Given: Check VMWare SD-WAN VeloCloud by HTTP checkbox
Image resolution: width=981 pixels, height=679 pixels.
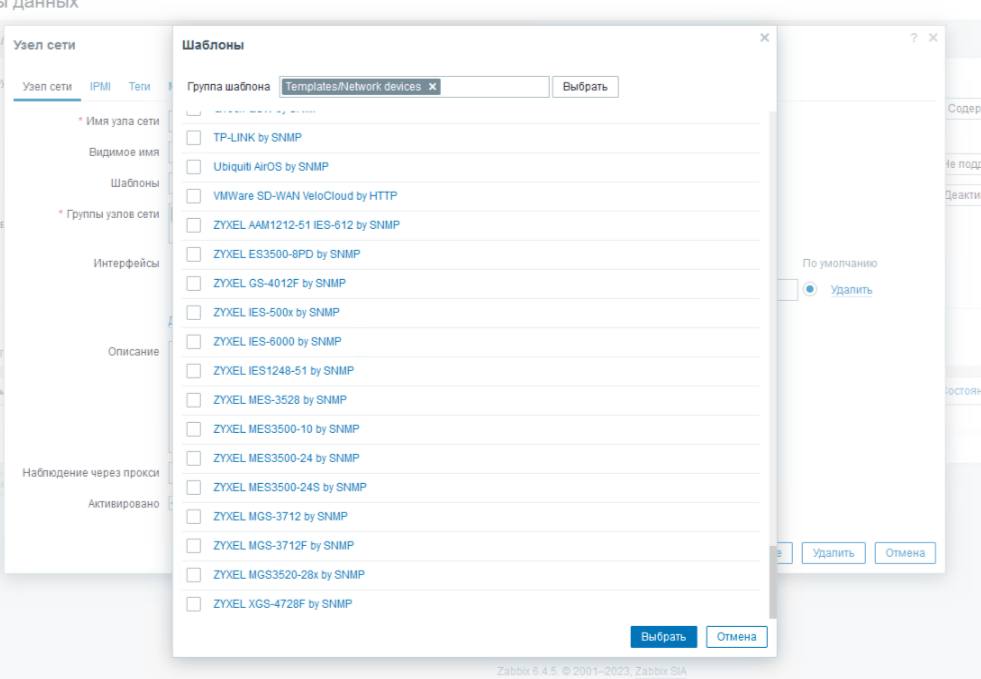Looking at the screenshot, I should (x=194, y=196).
